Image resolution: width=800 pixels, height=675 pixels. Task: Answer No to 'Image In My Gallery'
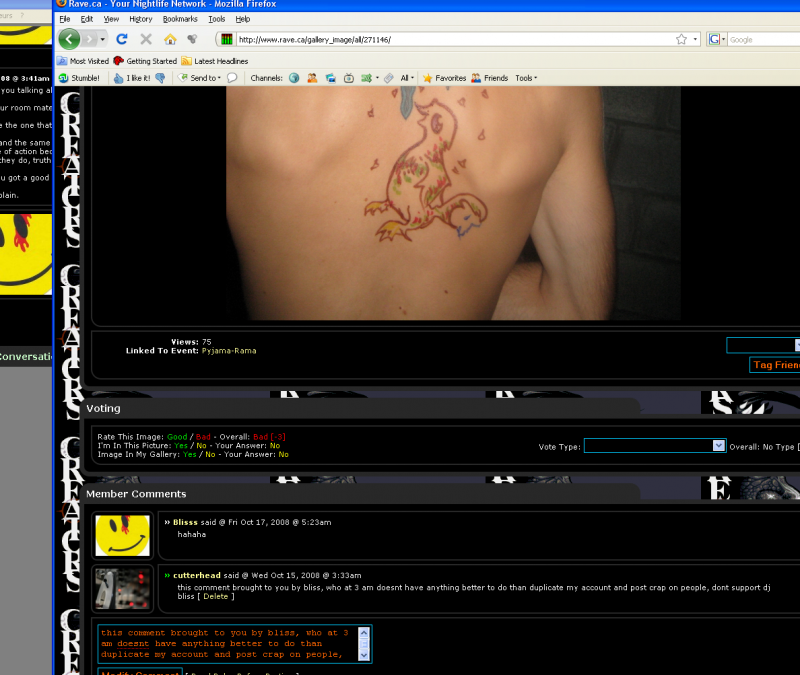tap(210, 454)
